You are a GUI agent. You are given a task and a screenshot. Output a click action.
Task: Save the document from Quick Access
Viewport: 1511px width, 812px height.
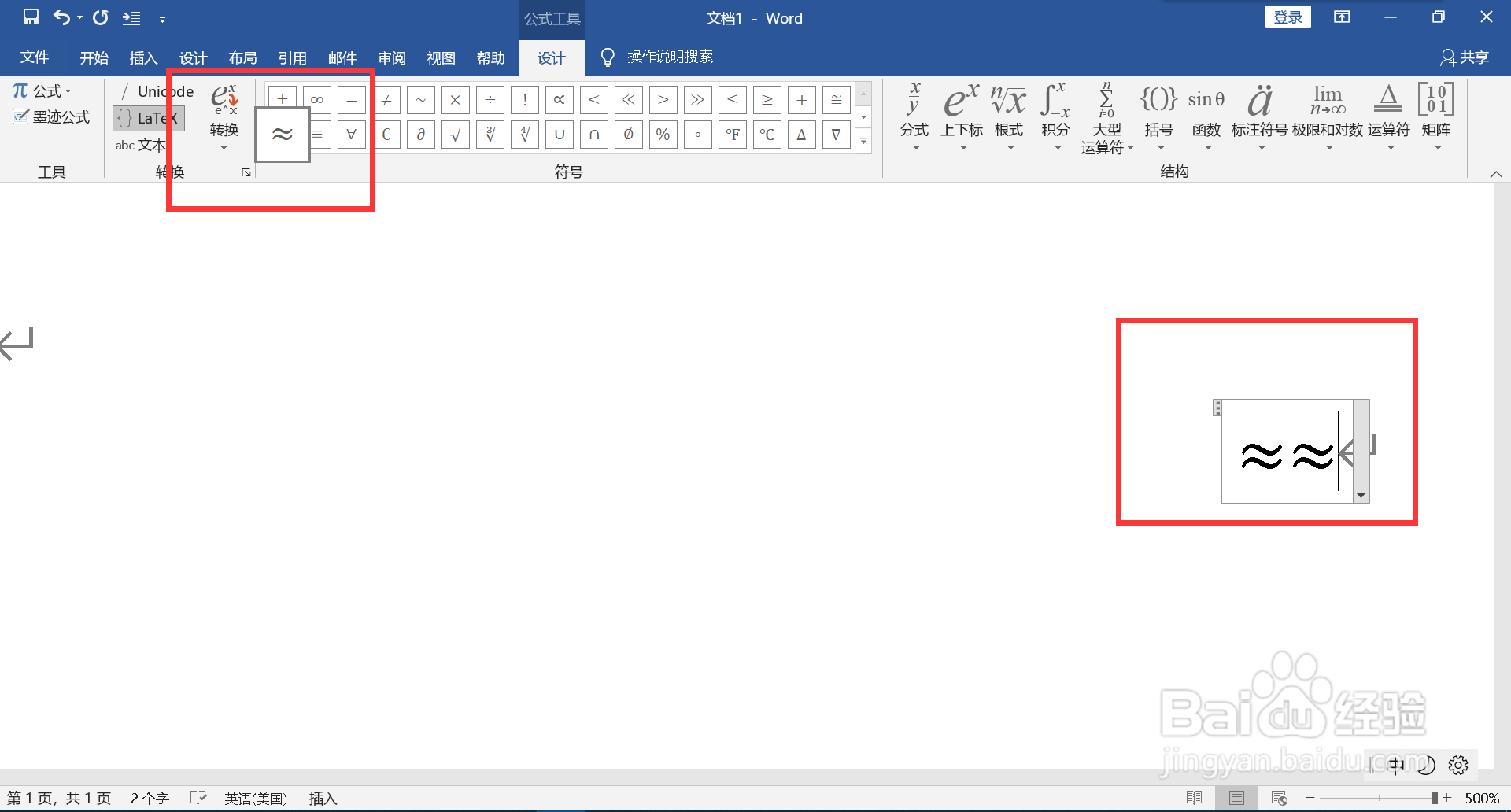coord(31,17)
